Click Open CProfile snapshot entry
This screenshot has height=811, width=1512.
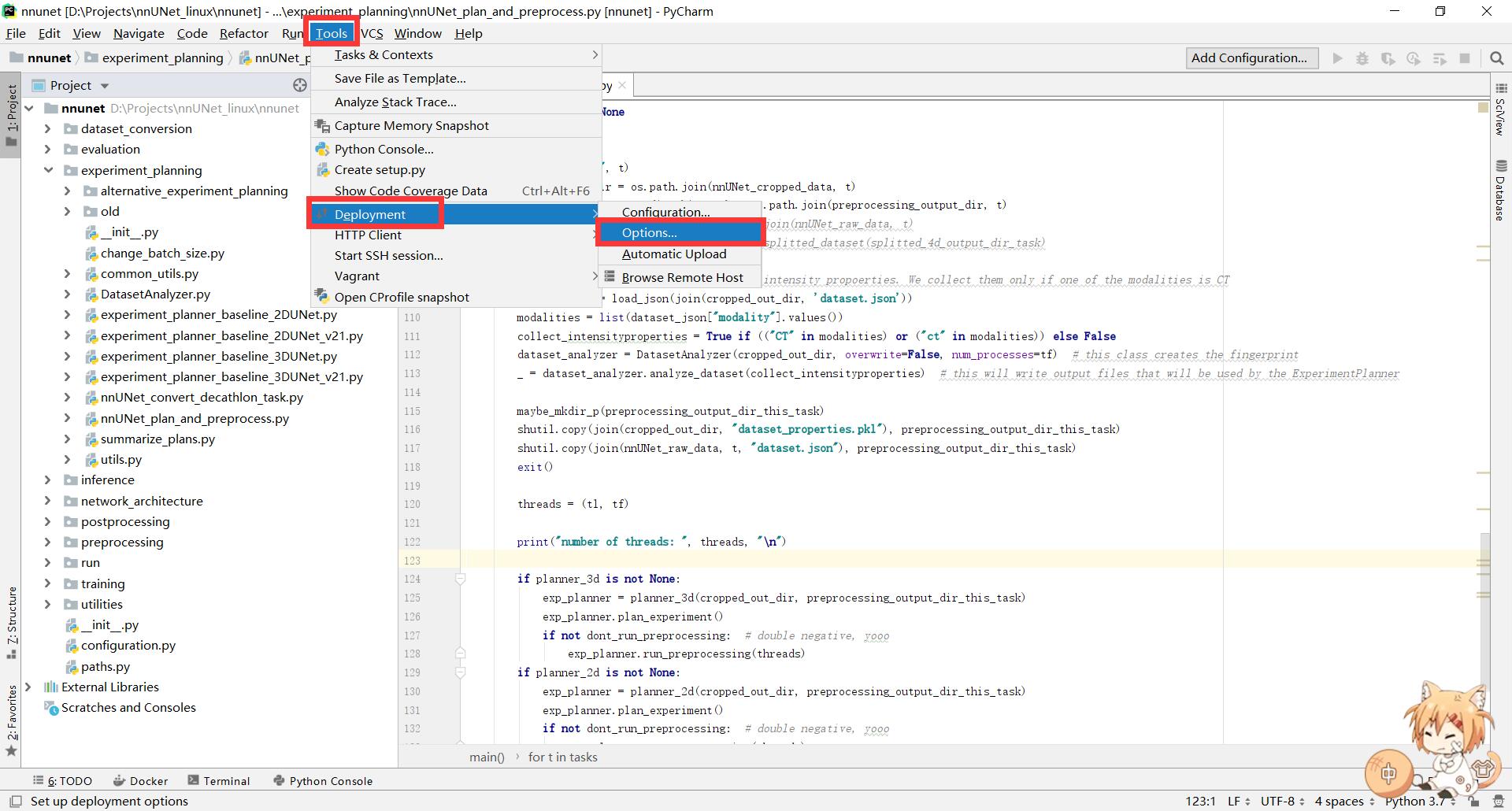coord(456,298)
